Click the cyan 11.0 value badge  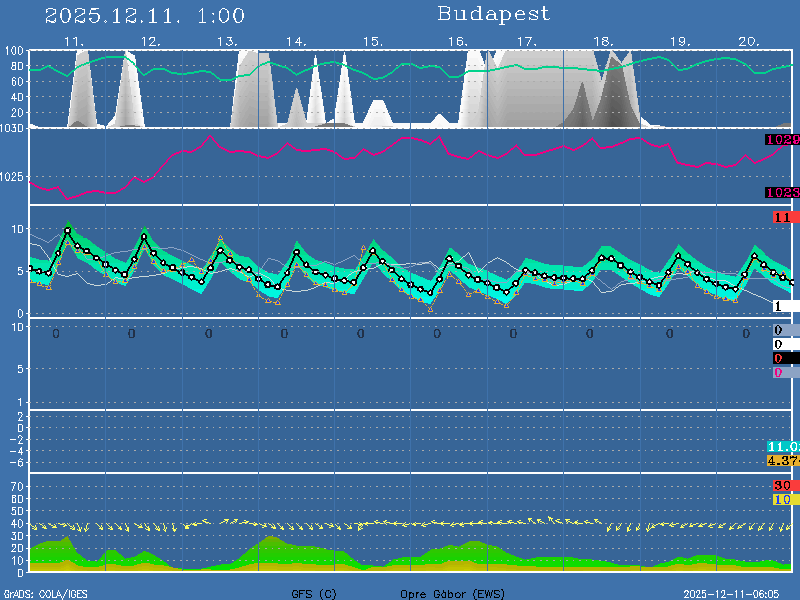[782, 446]
